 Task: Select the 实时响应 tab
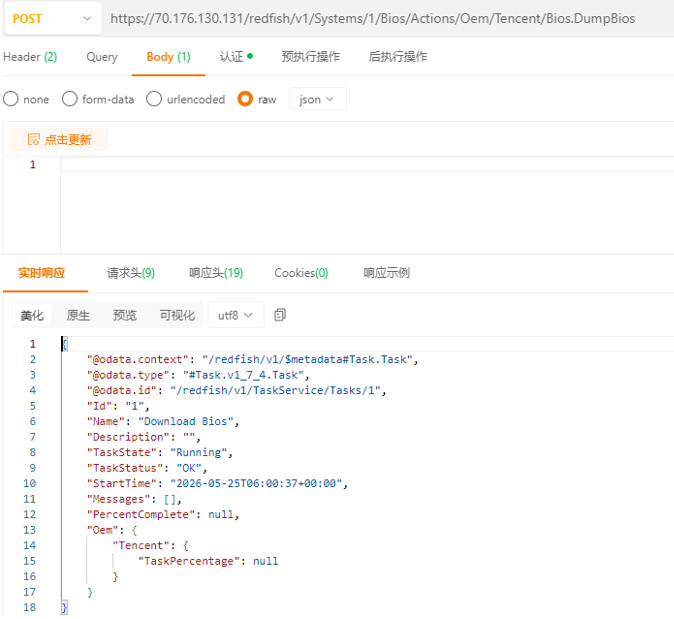41,273
